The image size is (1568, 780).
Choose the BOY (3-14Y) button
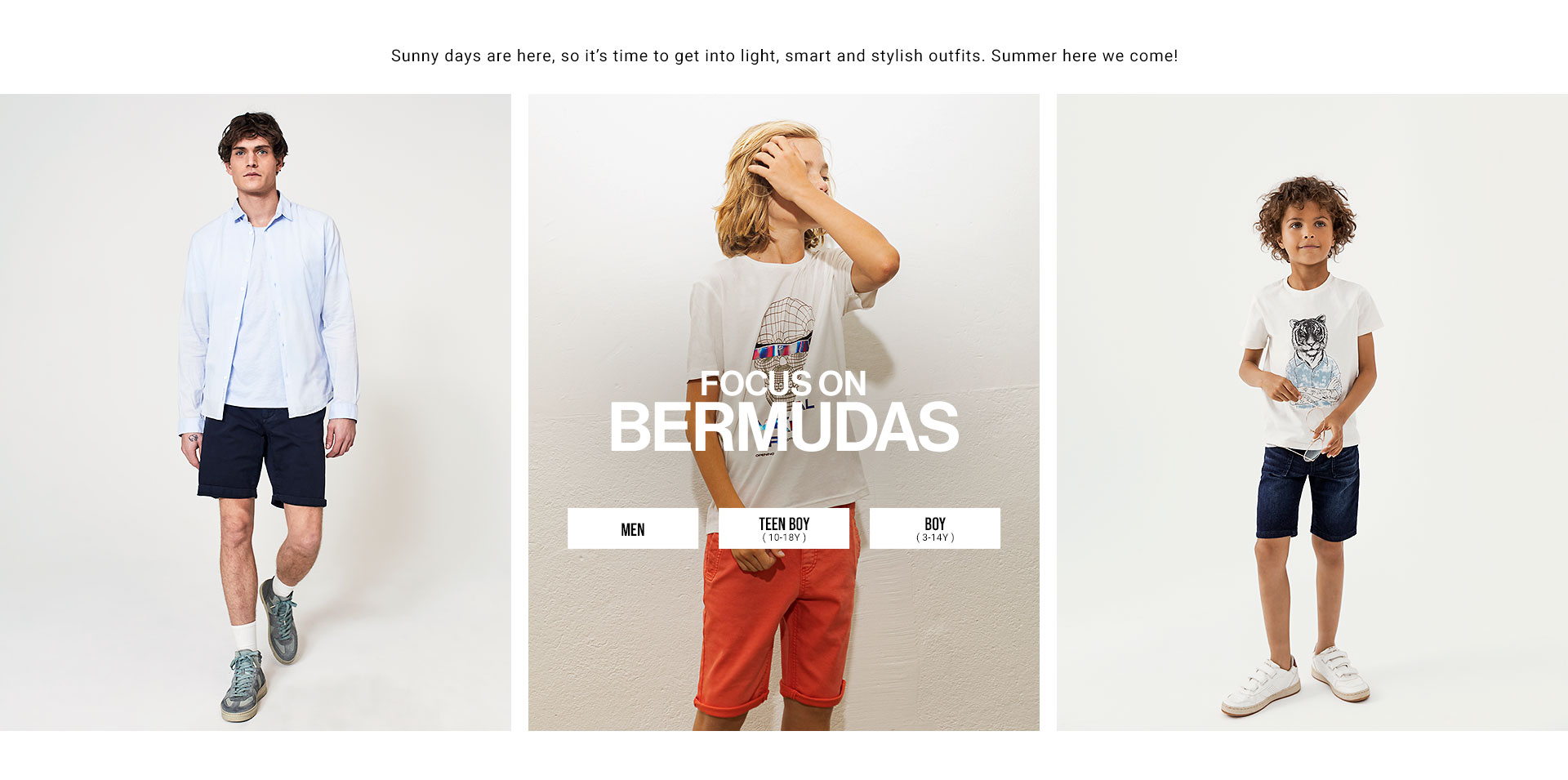coord(935,528)
